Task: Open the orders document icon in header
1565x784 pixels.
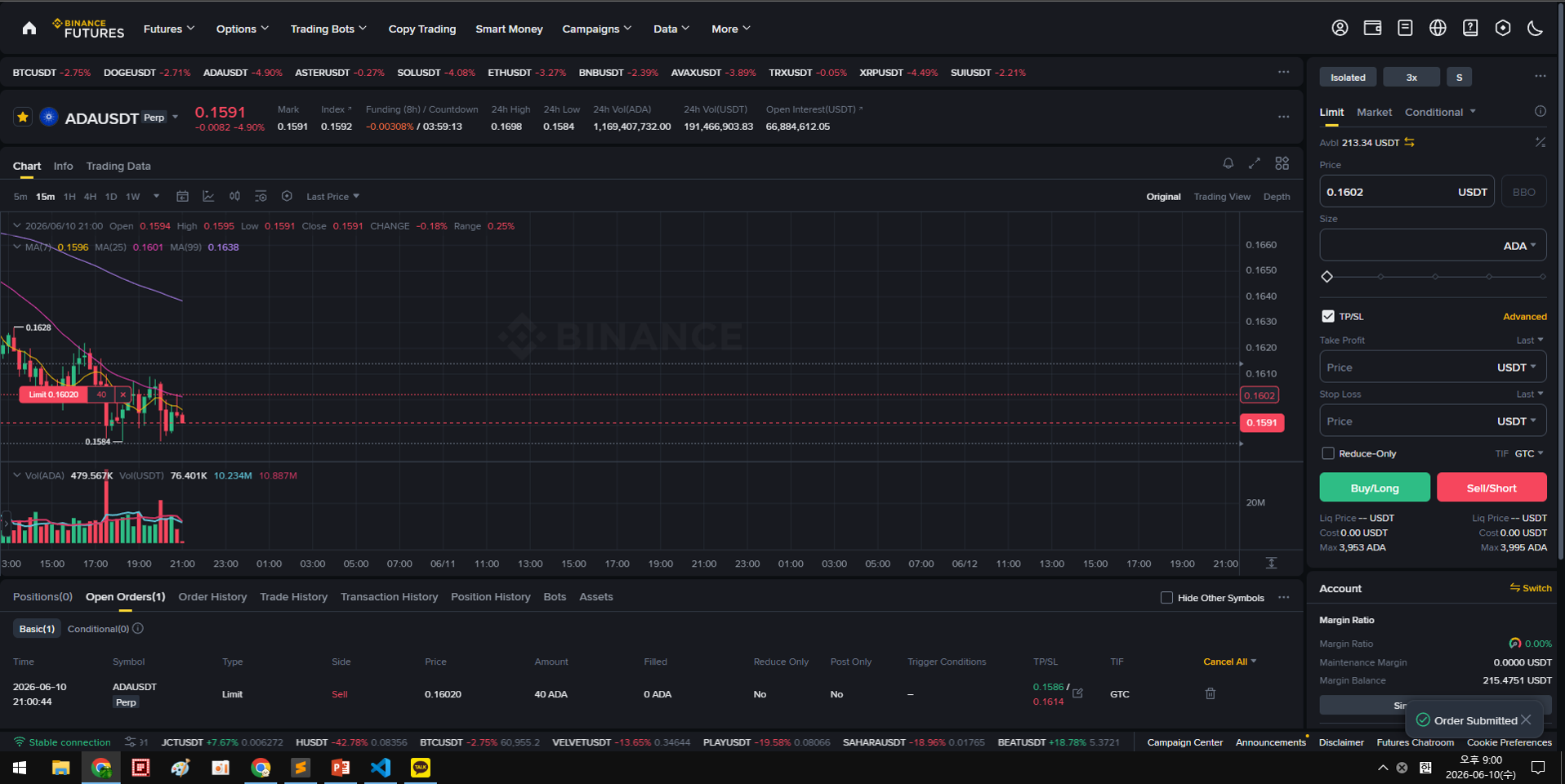Action: (x=1405, y=28)
